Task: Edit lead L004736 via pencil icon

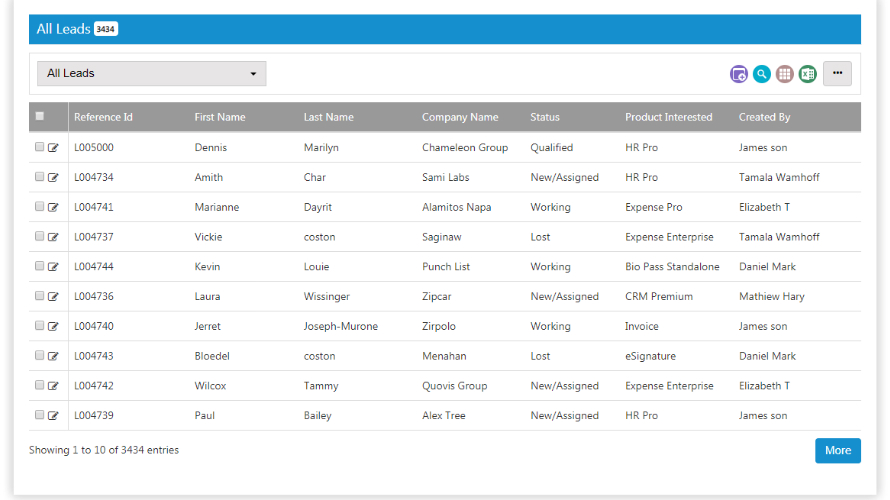Action: tap(53, 296)
